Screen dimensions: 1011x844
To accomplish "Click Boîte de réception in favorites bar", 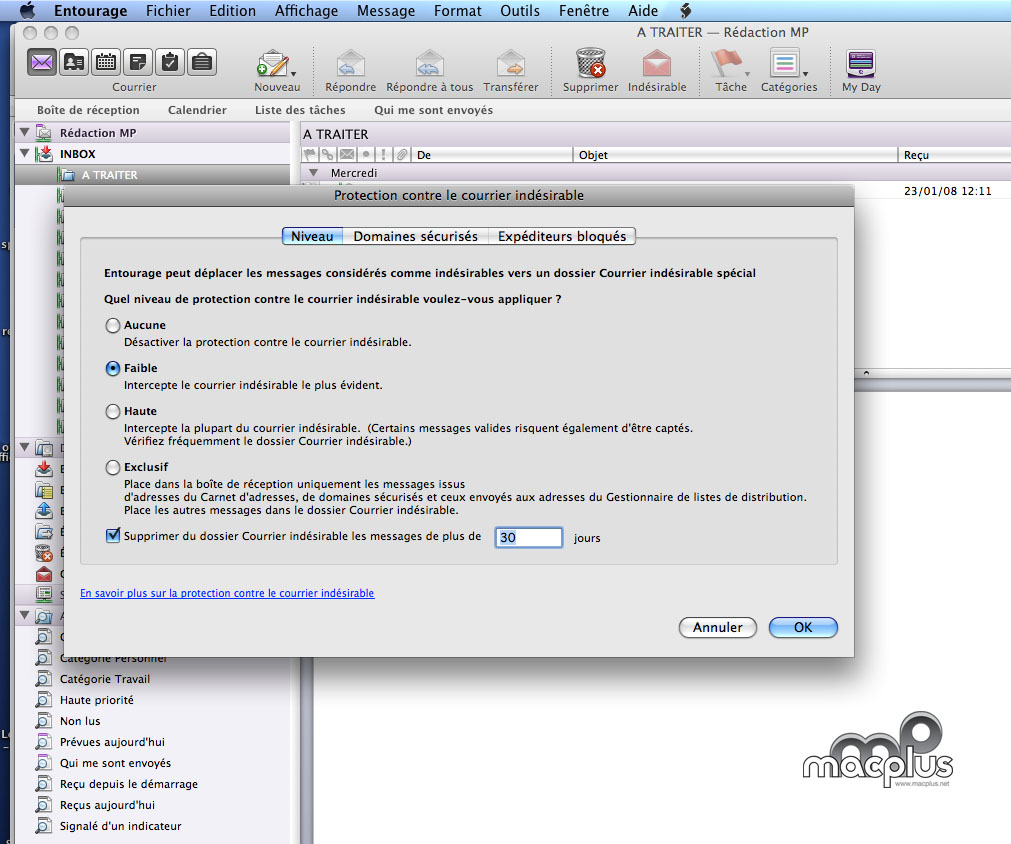I will coord(88,110).
